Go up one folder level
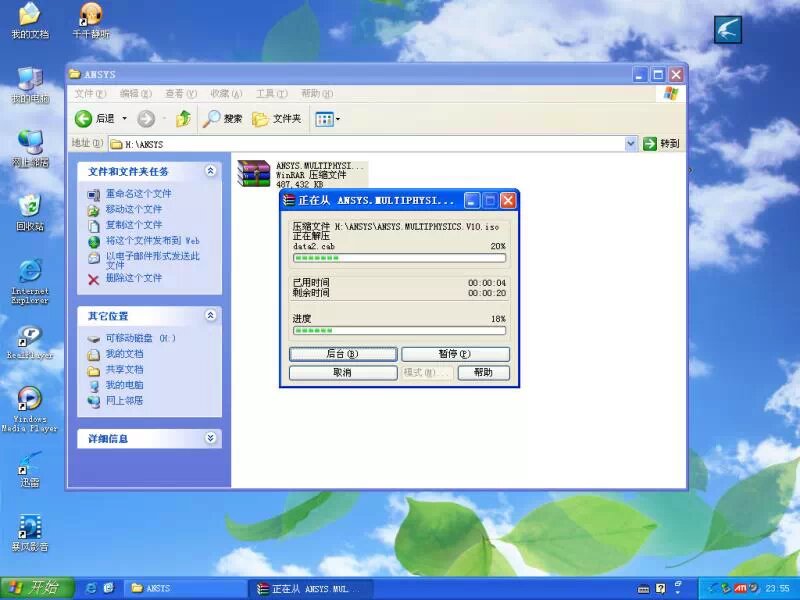Screen dimensions: 800x600 coord(183,119)
